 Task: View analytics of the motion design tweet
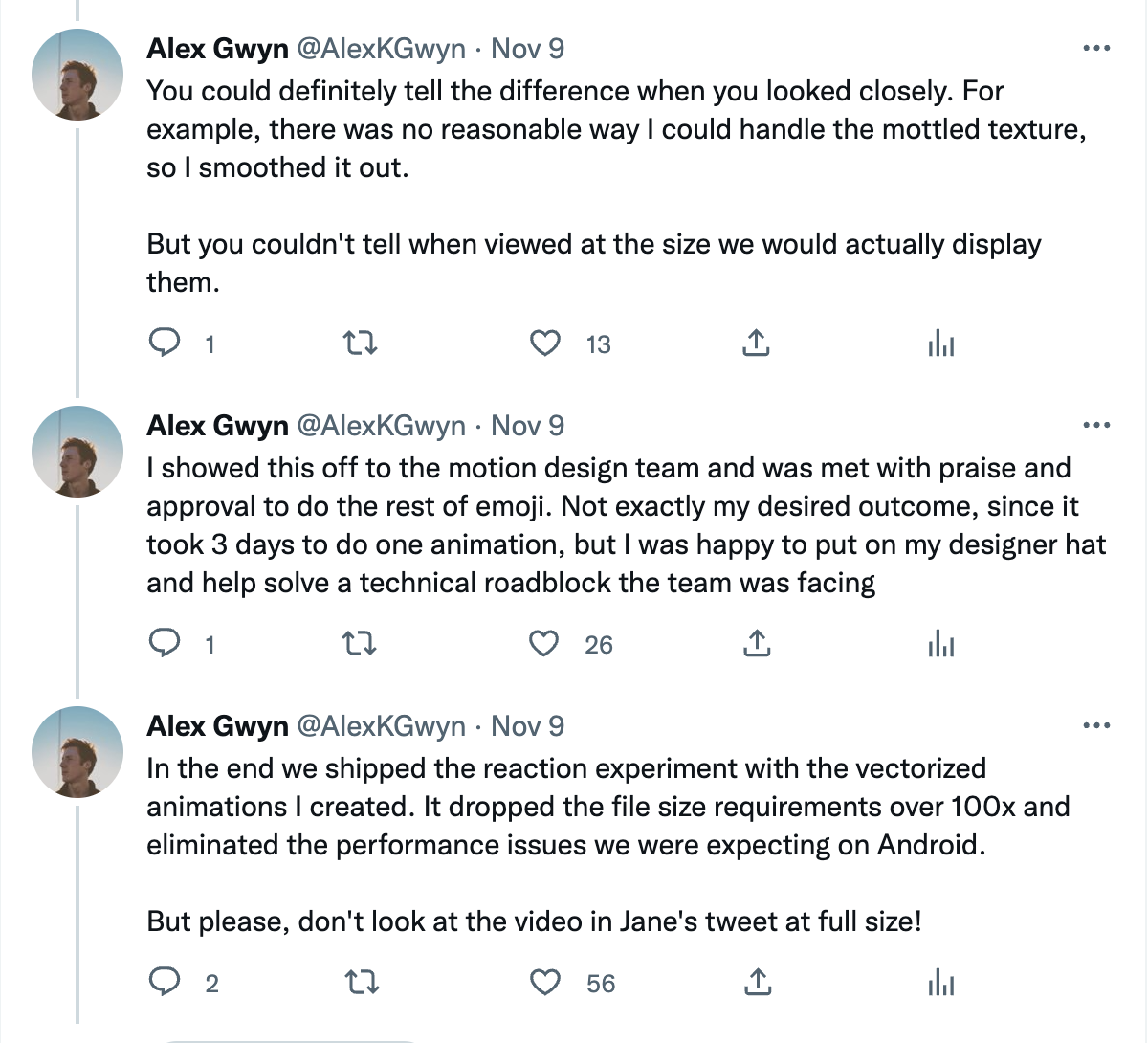tap(941, 644)
